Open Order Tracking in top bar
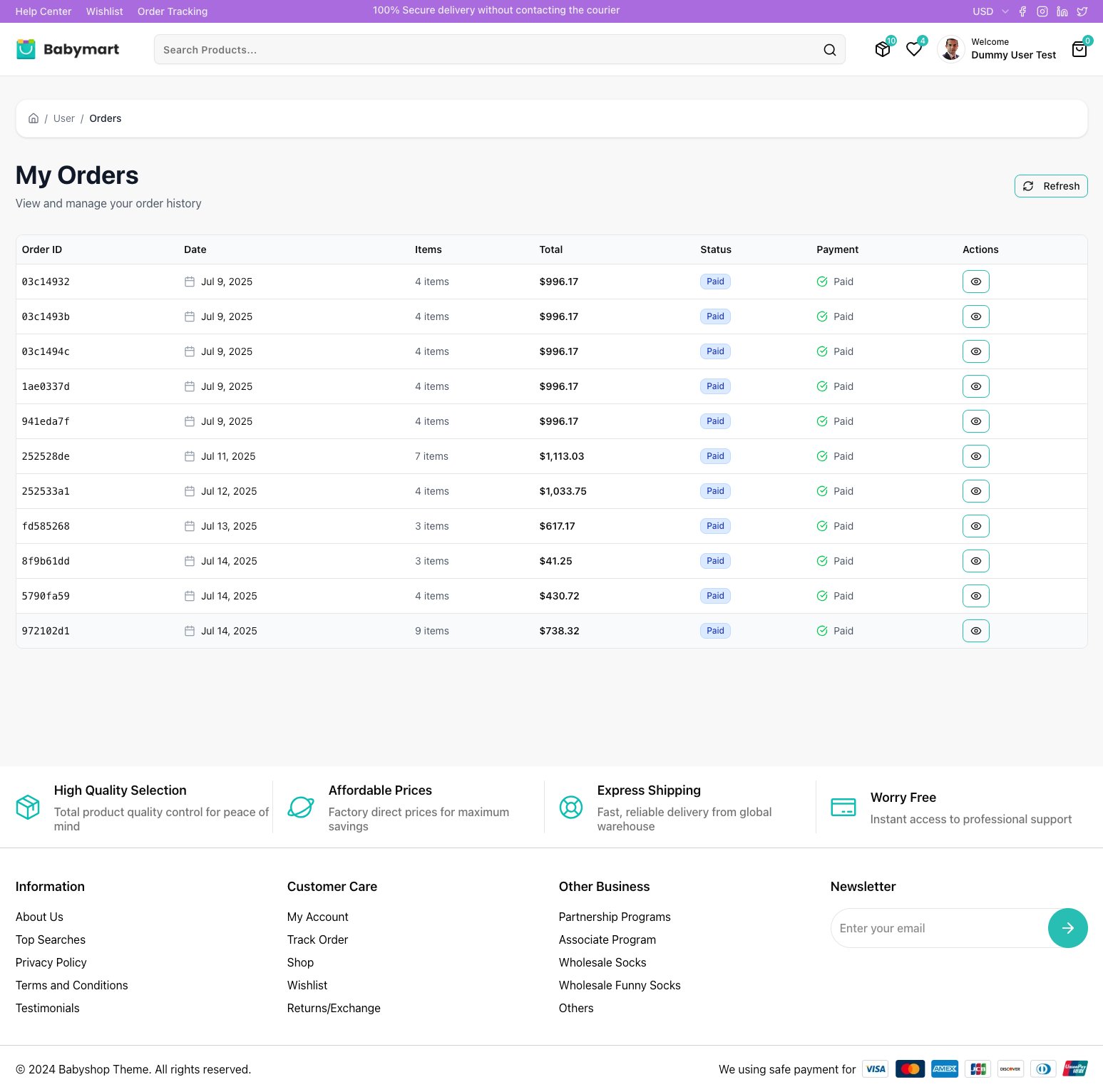 (173, 11)
